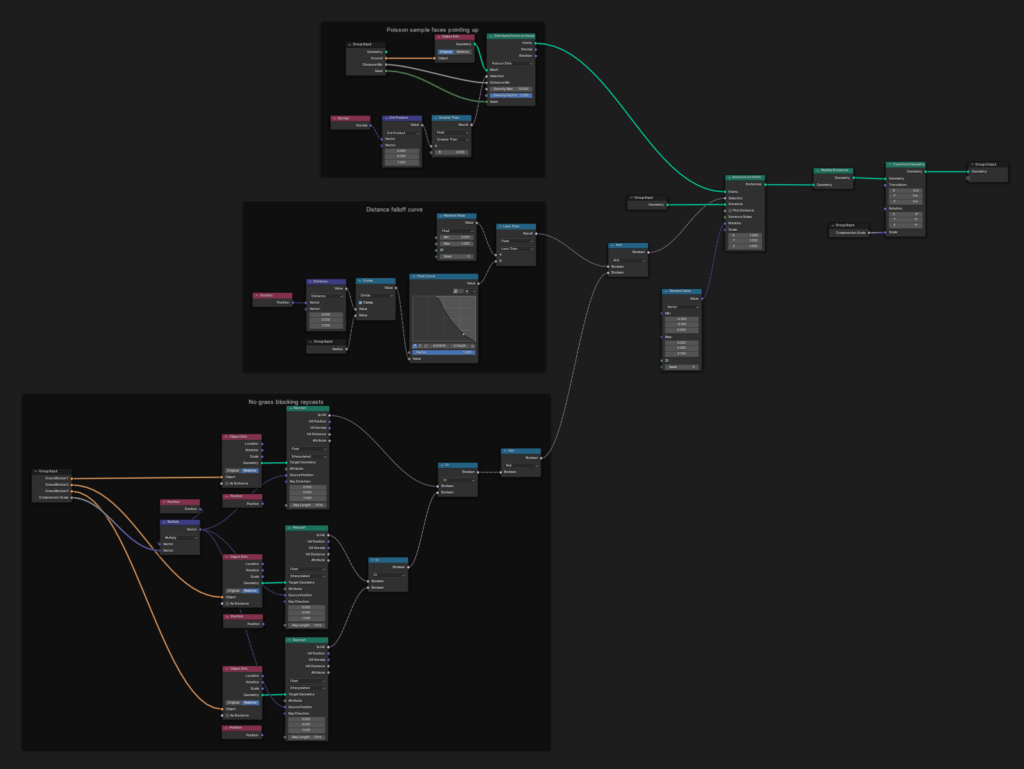The height and width of the screenshot is (769, 1024).
Task: Edit Scale X field in Instance on Points
Action: (745, 235)
